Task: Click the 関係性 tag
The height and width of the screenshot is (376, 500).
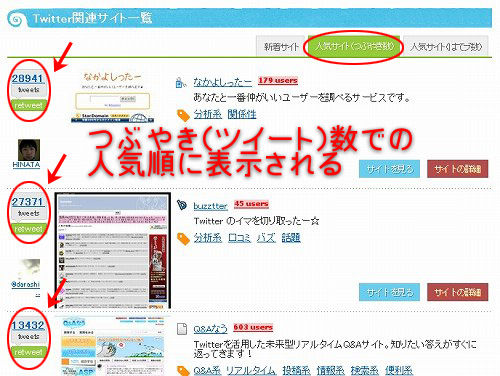Action: click(242, 114)
